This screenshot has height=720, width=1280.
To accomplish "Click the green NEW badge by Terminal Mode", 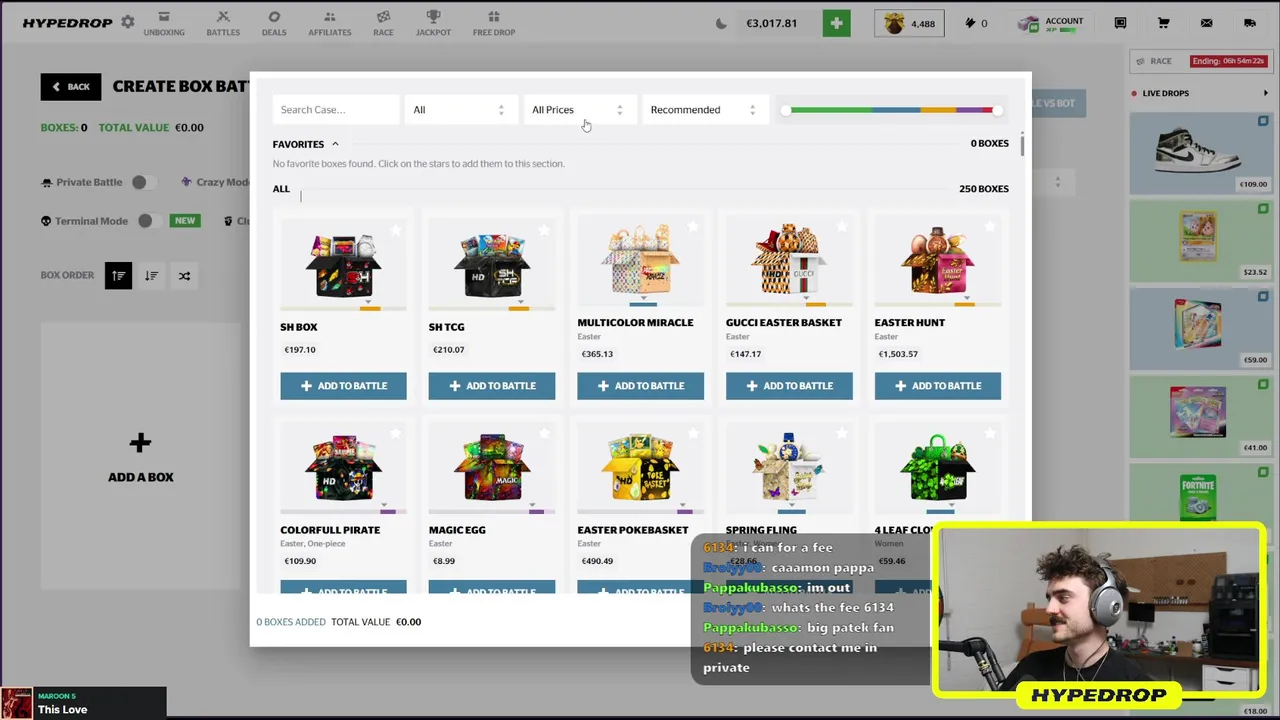I will click(185, 221).
